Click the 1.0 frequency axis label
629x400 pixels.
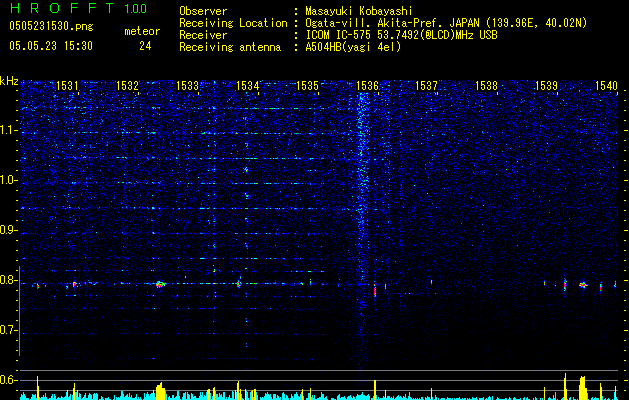point(9,180)
